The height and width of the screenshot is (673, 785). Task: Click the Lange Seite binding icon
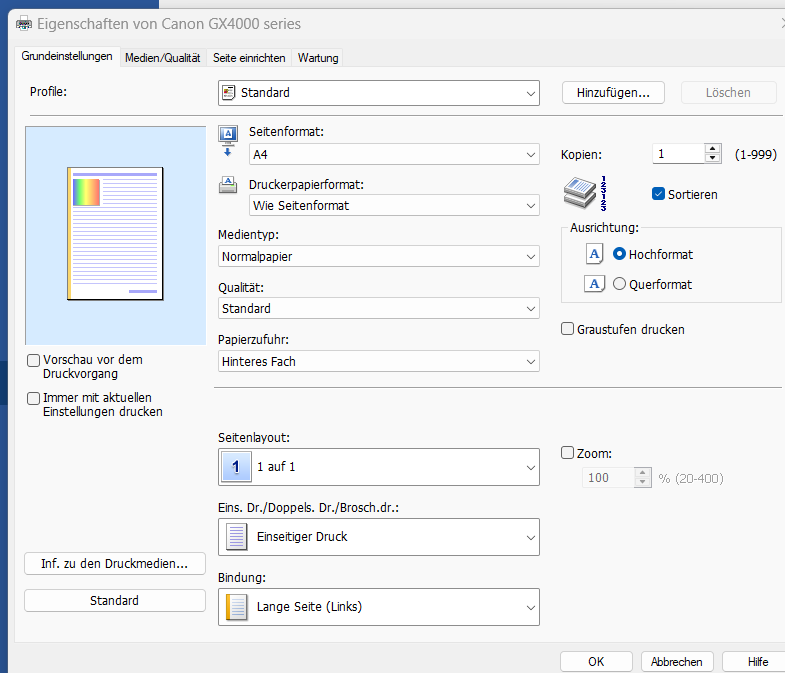point(236,607)
